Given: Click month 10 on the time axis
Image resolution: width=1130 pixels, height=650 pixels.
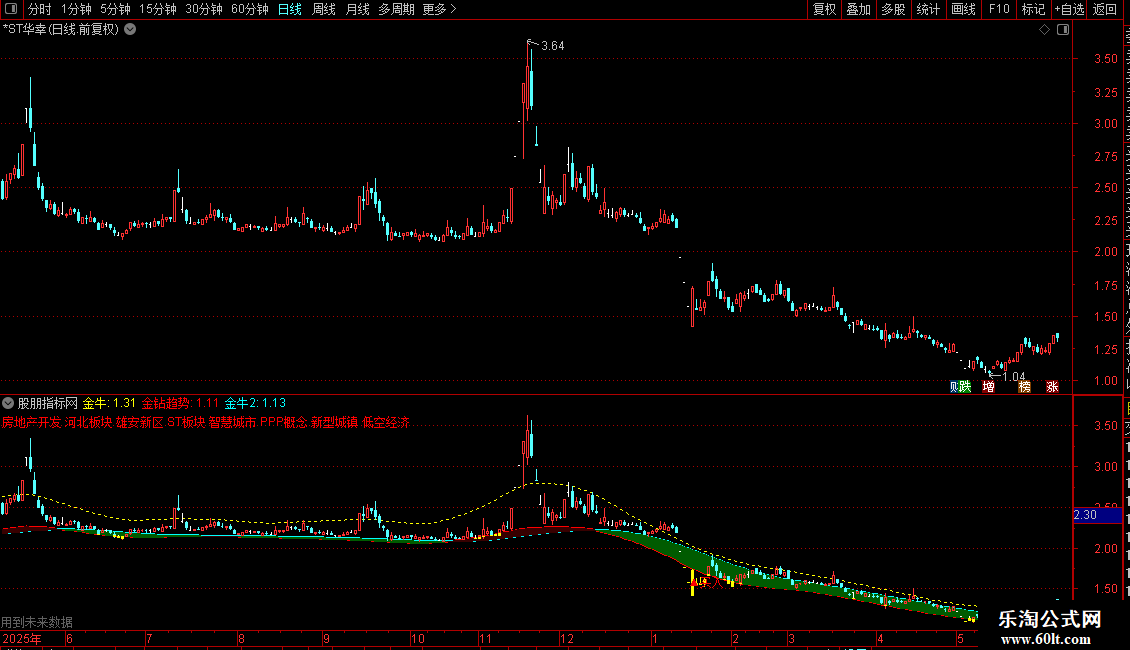Looking at the screenshot, I should coord(418,638).
